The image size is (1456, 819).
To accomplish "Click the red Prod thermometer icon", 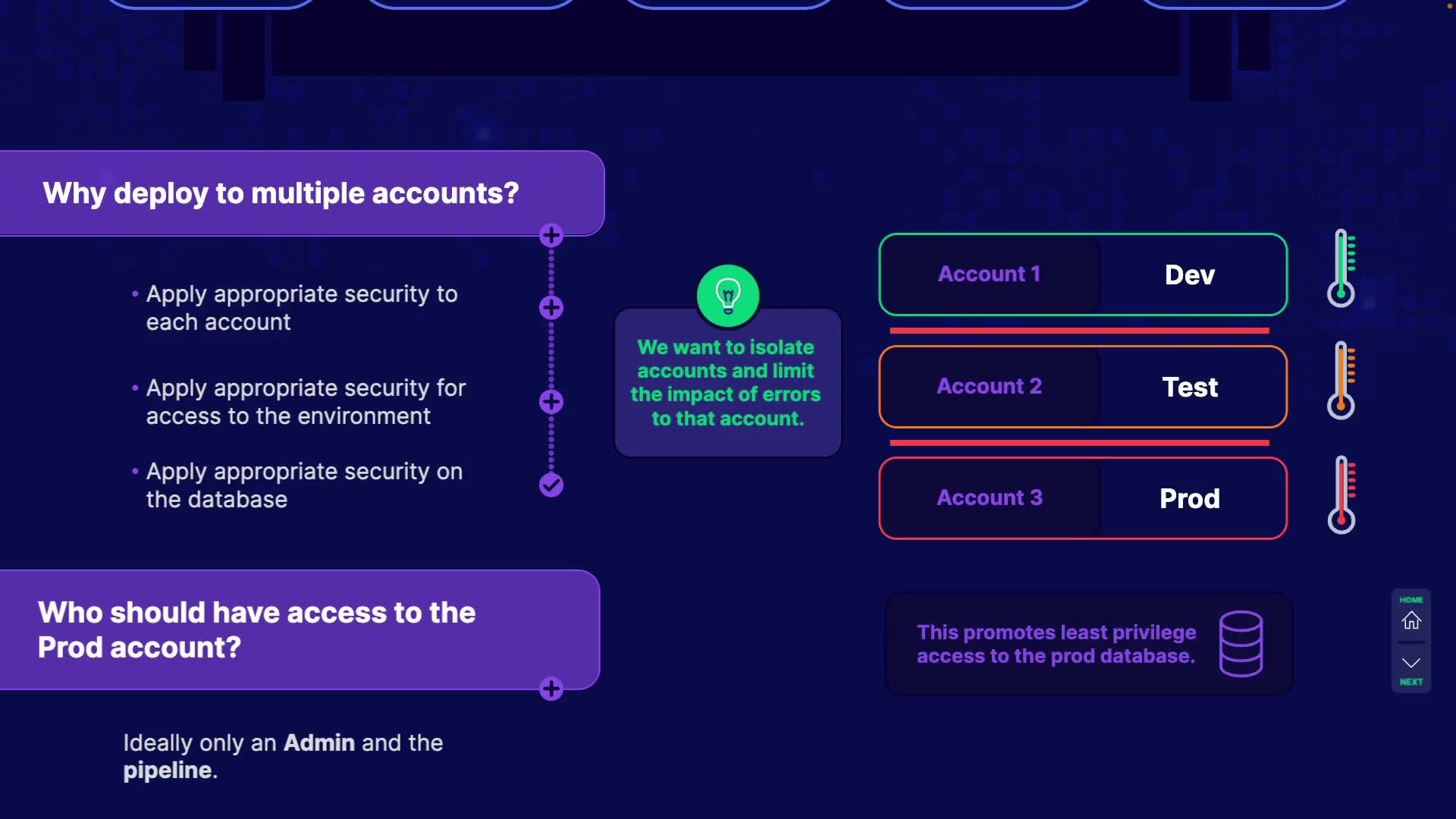I will pyautogui.click(x=1341, y=494).
